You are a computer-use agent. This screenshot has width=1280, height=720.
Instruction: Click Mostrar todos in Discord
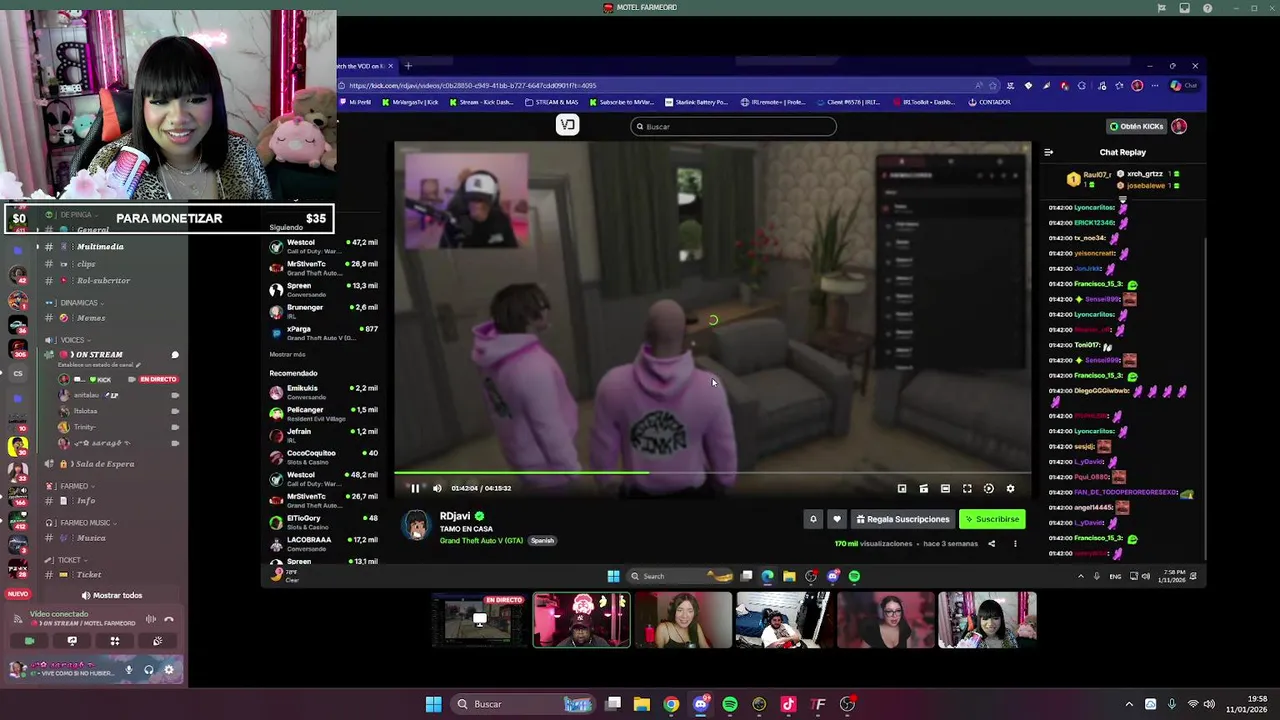pos(111,595)
